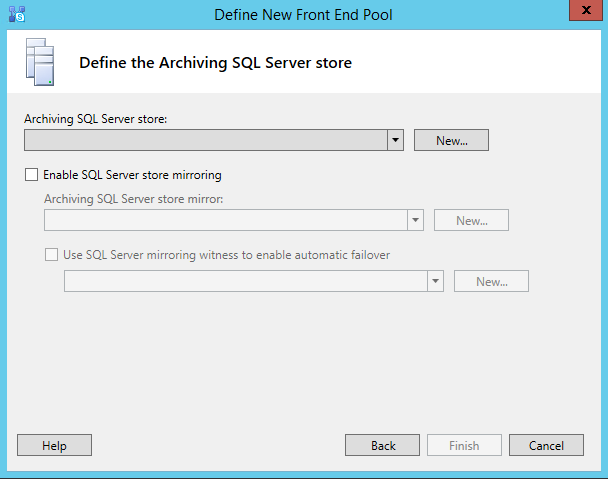Expand the Archiving SQL Server store dropdown arrow
608x479 pixels.
coord(396,141)
